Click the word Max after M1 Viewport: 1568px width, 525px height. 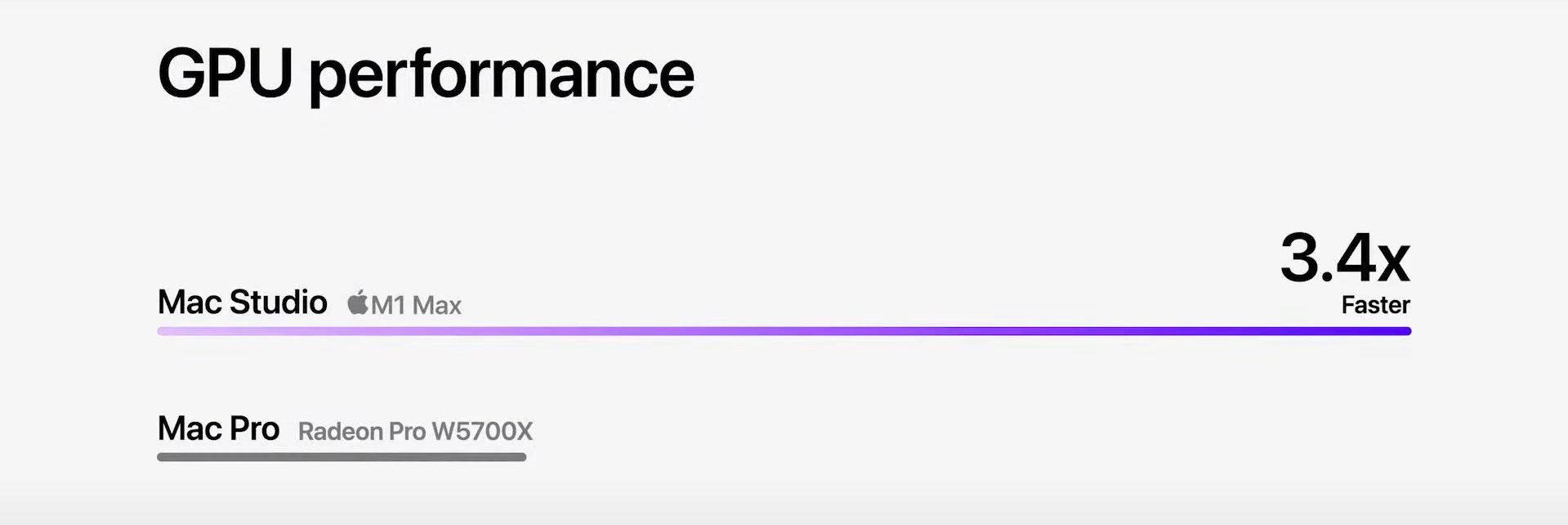pyautogui.click(x=437, y=305)
